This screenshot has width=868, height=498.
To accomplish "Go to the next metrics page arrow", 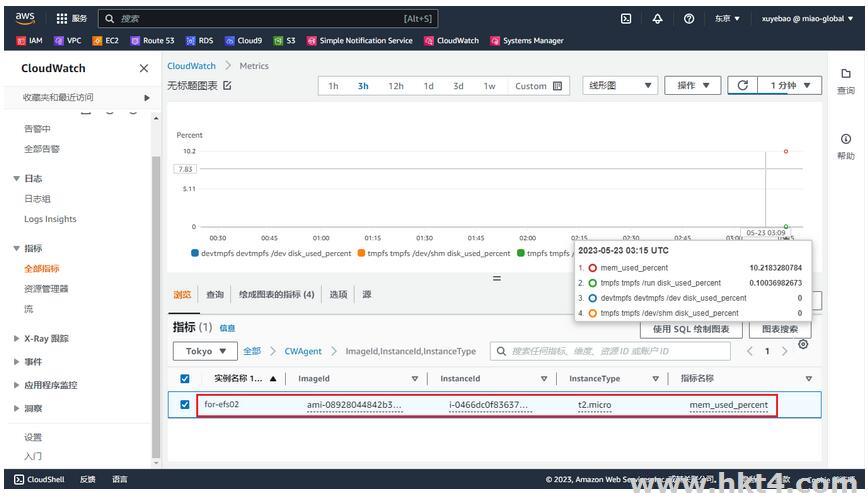I will click(784, 351).
